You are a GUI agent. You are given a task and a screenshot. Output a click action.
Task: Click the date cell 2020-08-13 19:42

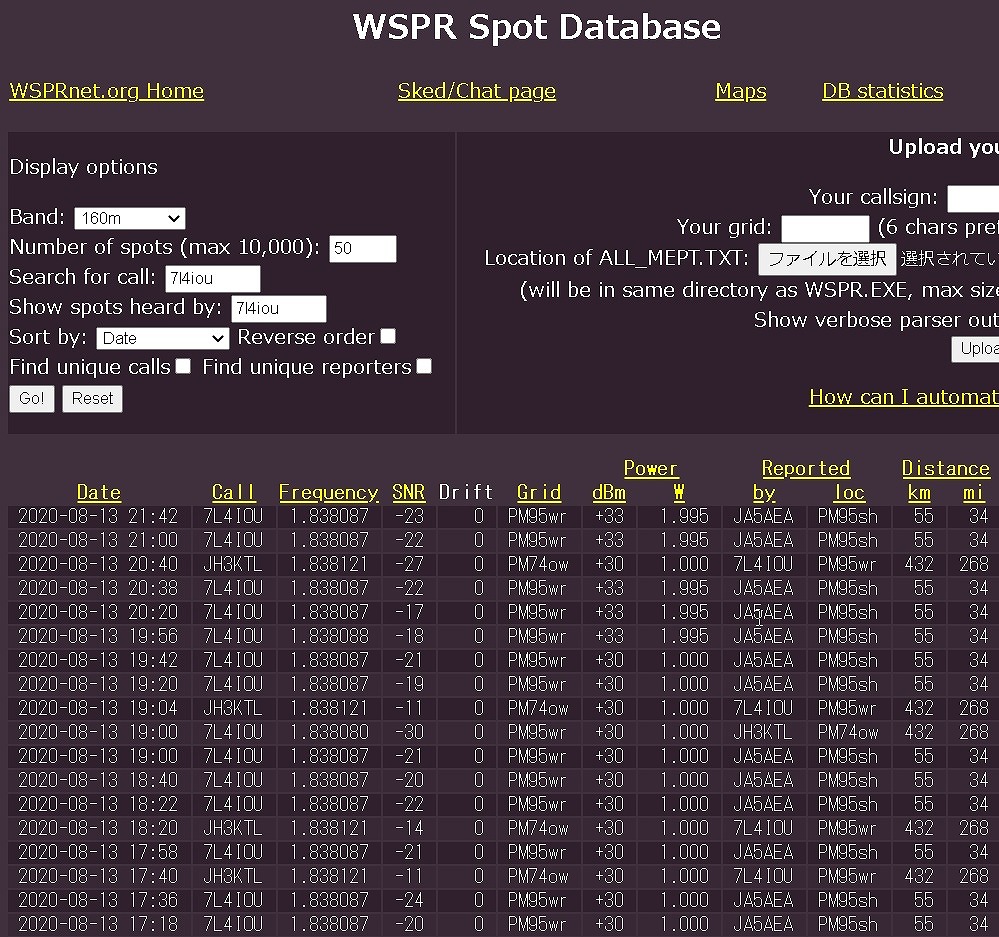tap(98, 660)
